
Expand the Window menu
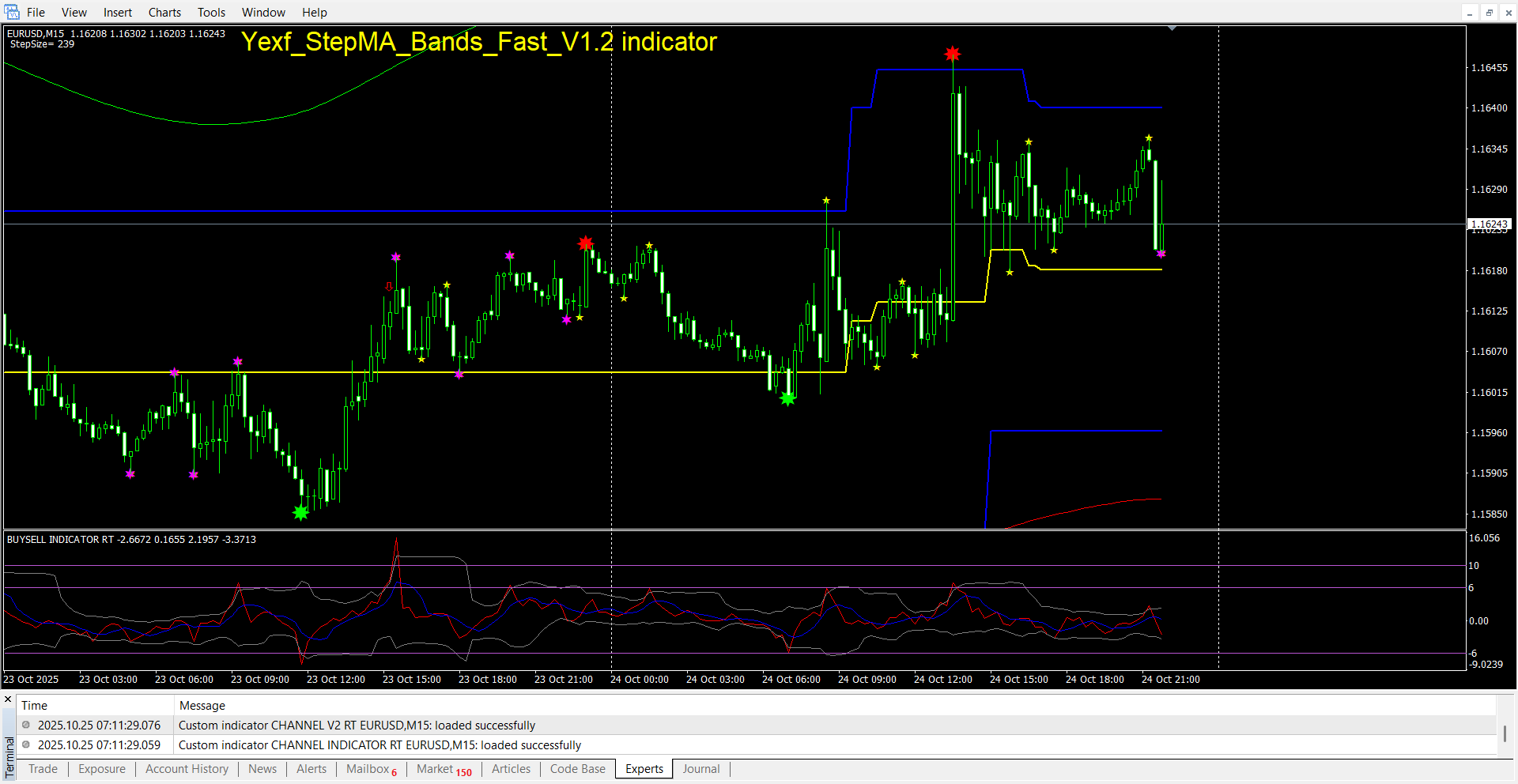pyautogui.click(x=263, y=13)
